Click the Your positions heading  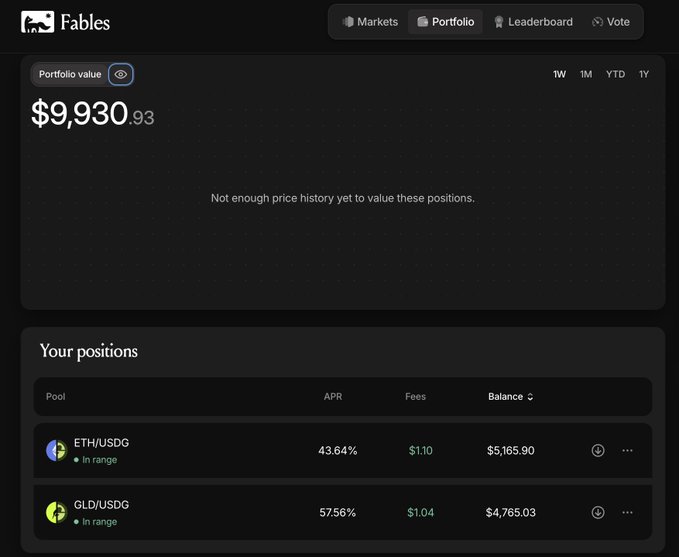click(x=89, y=351)
